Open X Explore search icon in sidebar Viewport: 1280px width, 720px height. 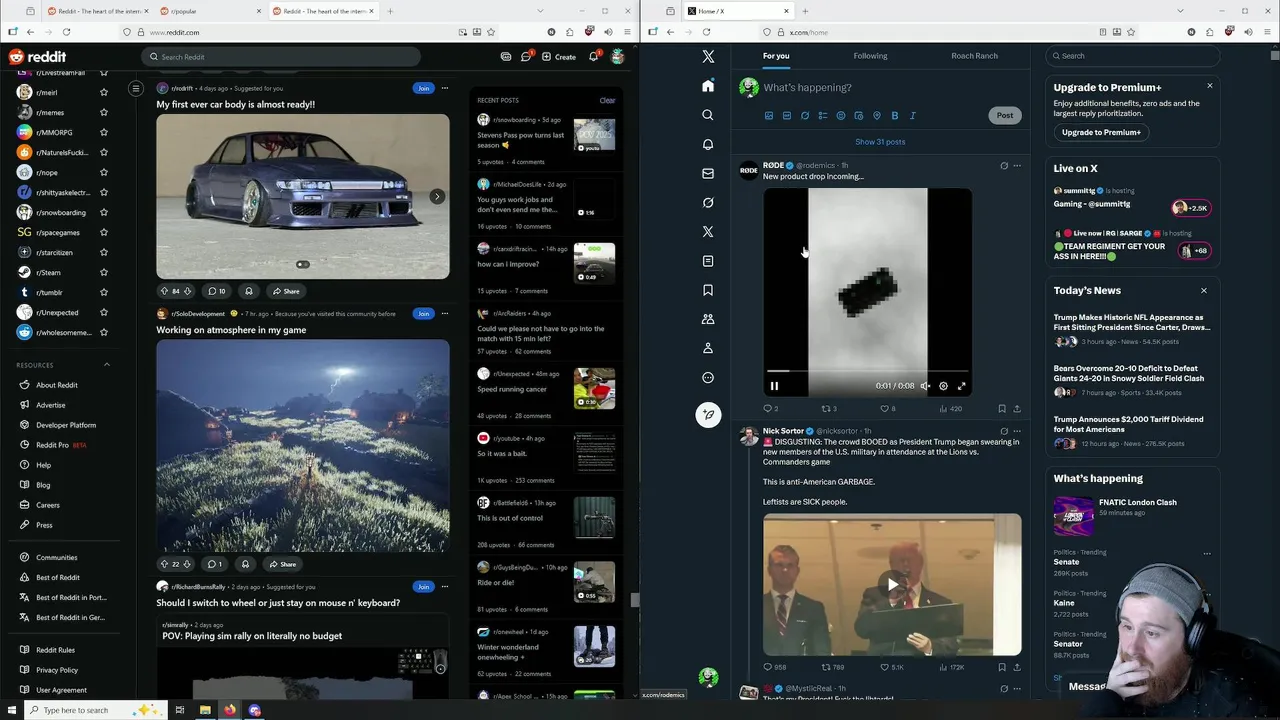708,115
